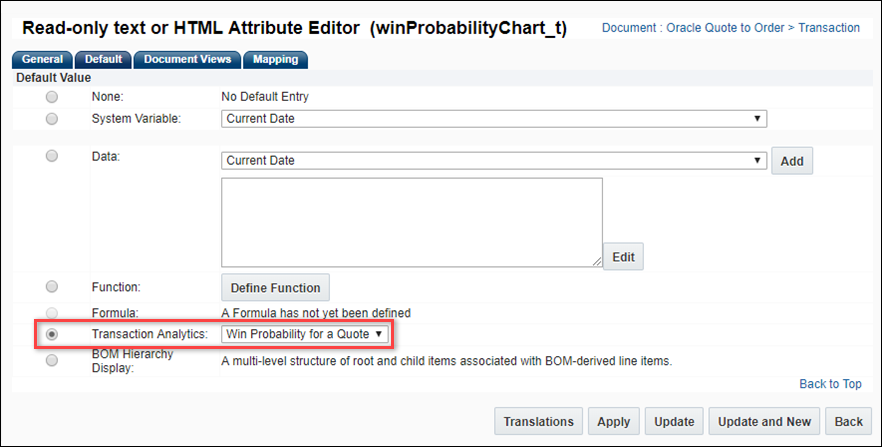
Task: Enable the Function radio option
Action: 52,287
